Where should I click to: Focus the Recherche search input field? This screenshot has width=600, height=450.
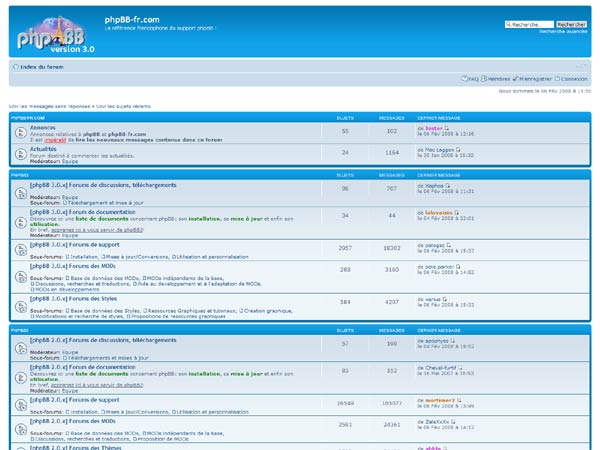(x=529, y=24)
